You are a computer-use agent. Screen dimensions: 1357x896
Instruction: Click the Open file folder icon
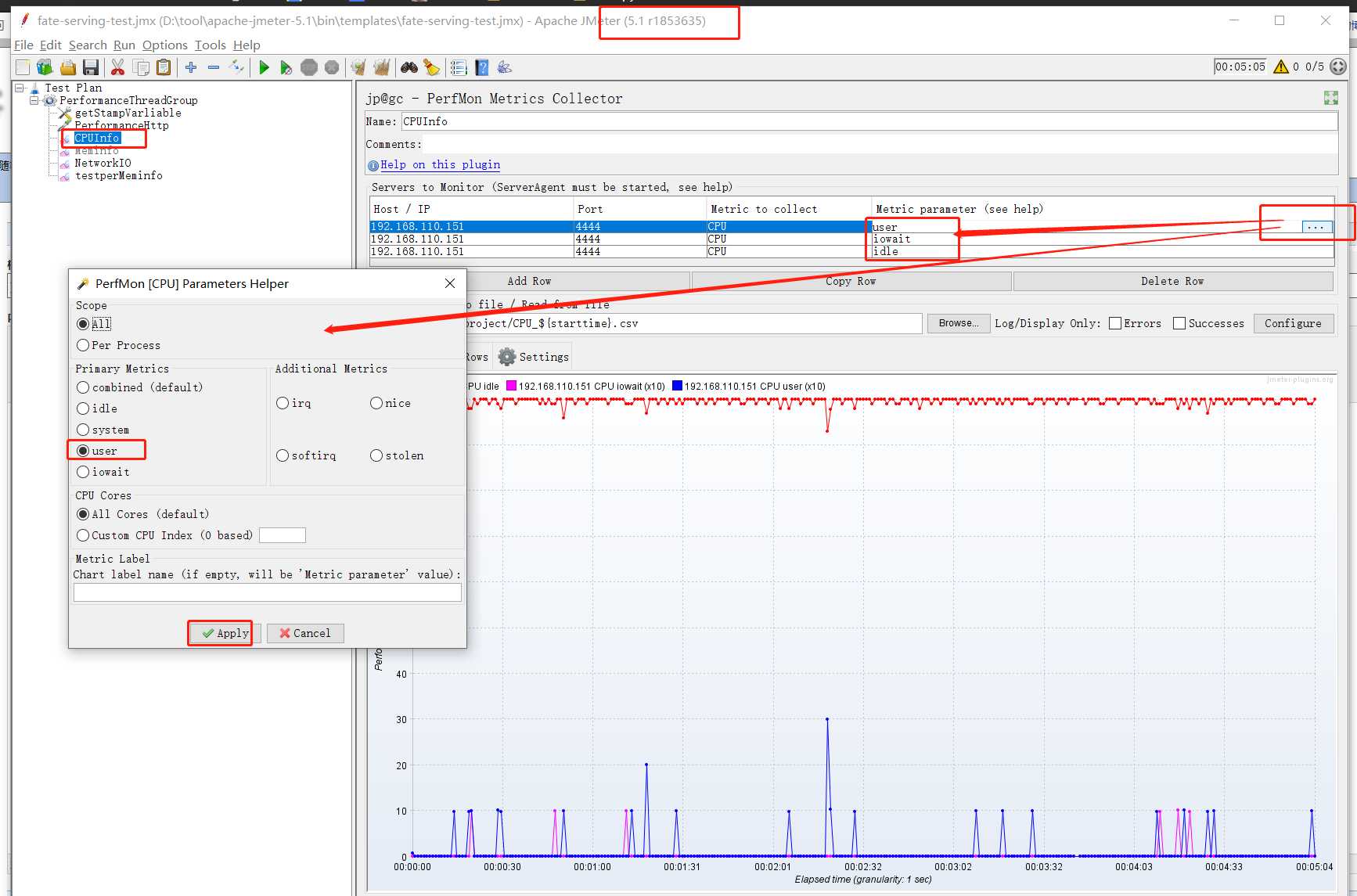click(68, 67)
